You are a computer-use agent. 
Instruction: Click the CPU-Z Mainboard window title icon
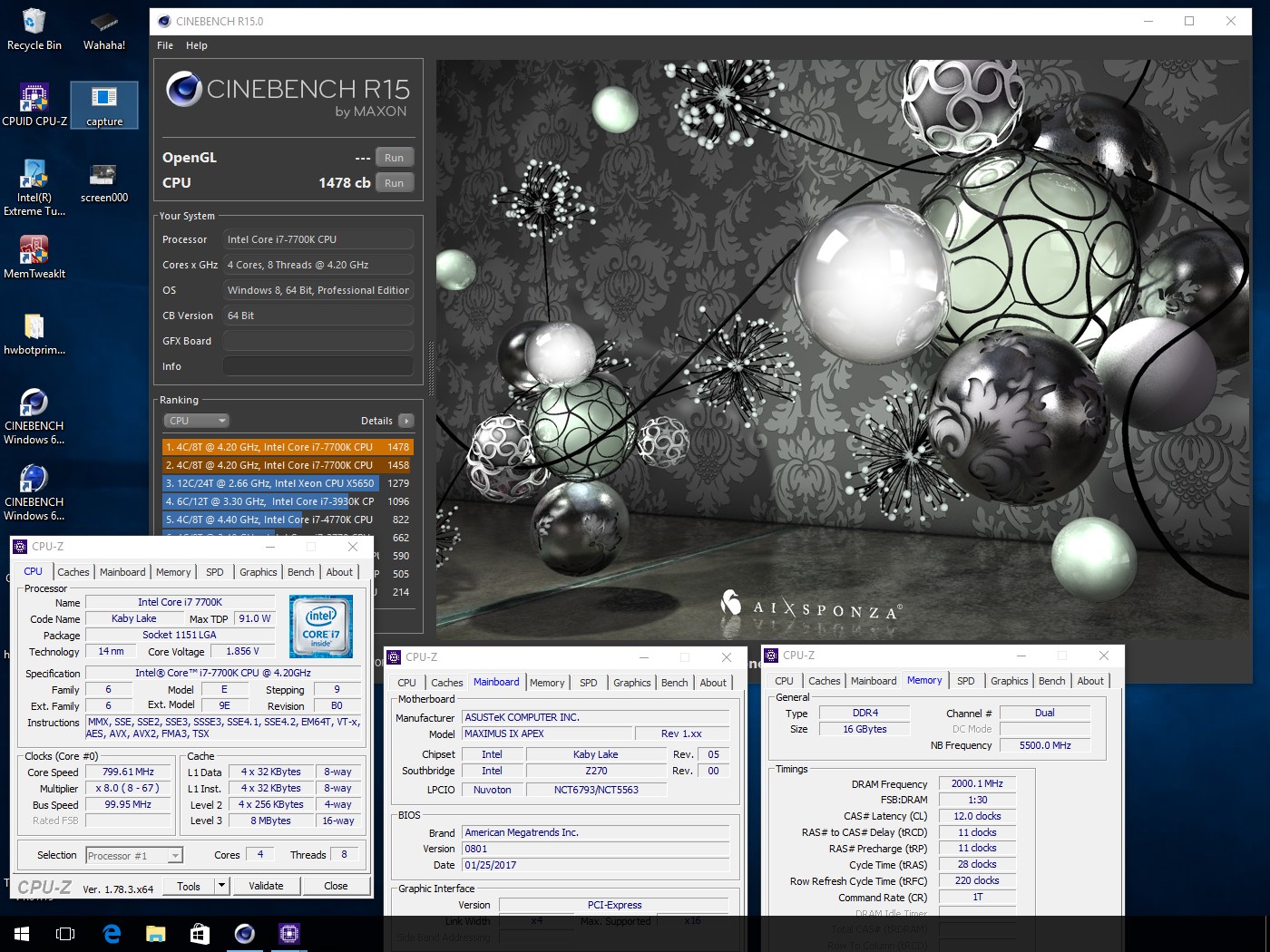coord(394,656)
